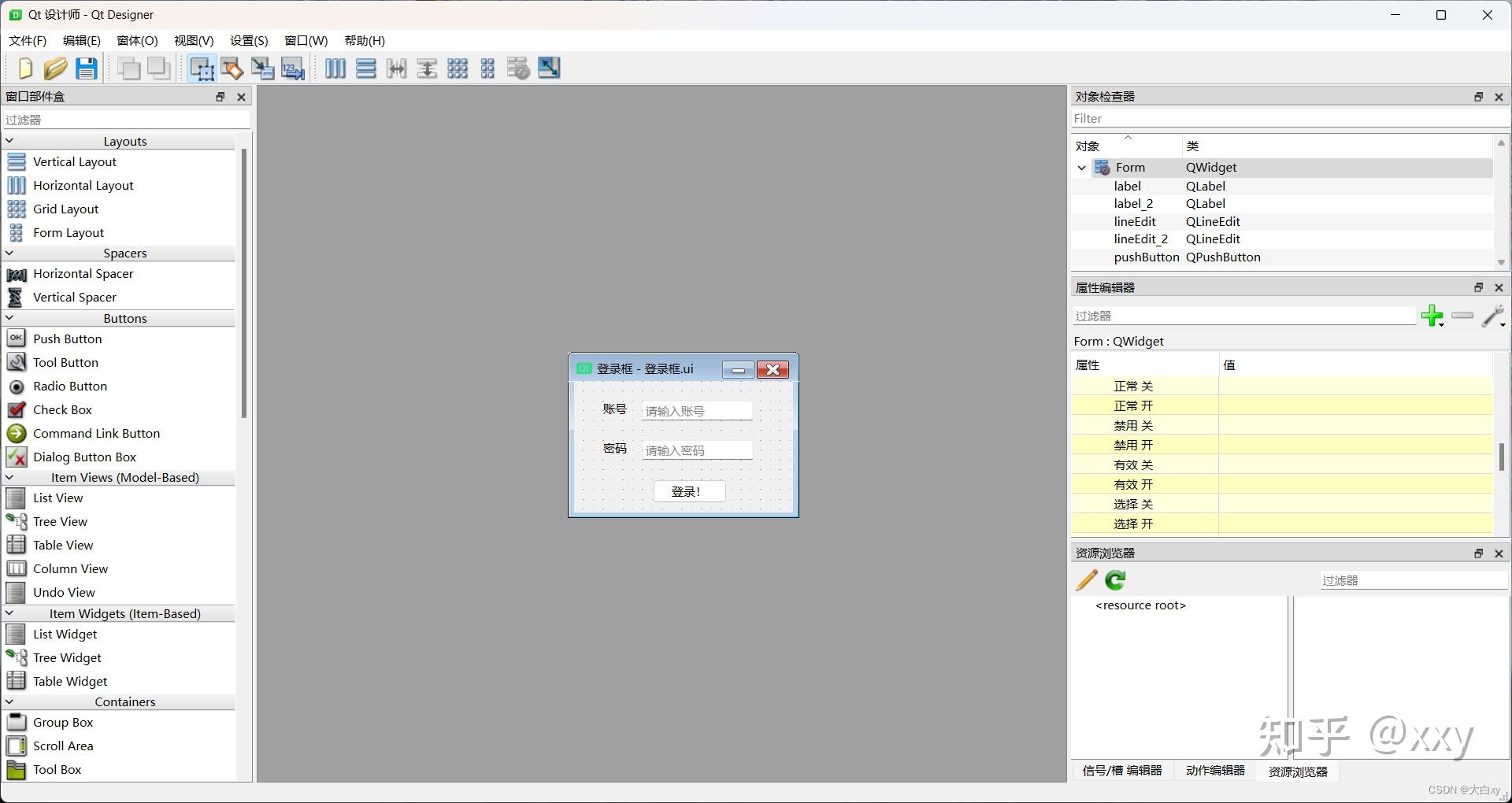Edit resources with the pencil icon
This screenshot has width=1512, height=803.
pos(1086,580)
